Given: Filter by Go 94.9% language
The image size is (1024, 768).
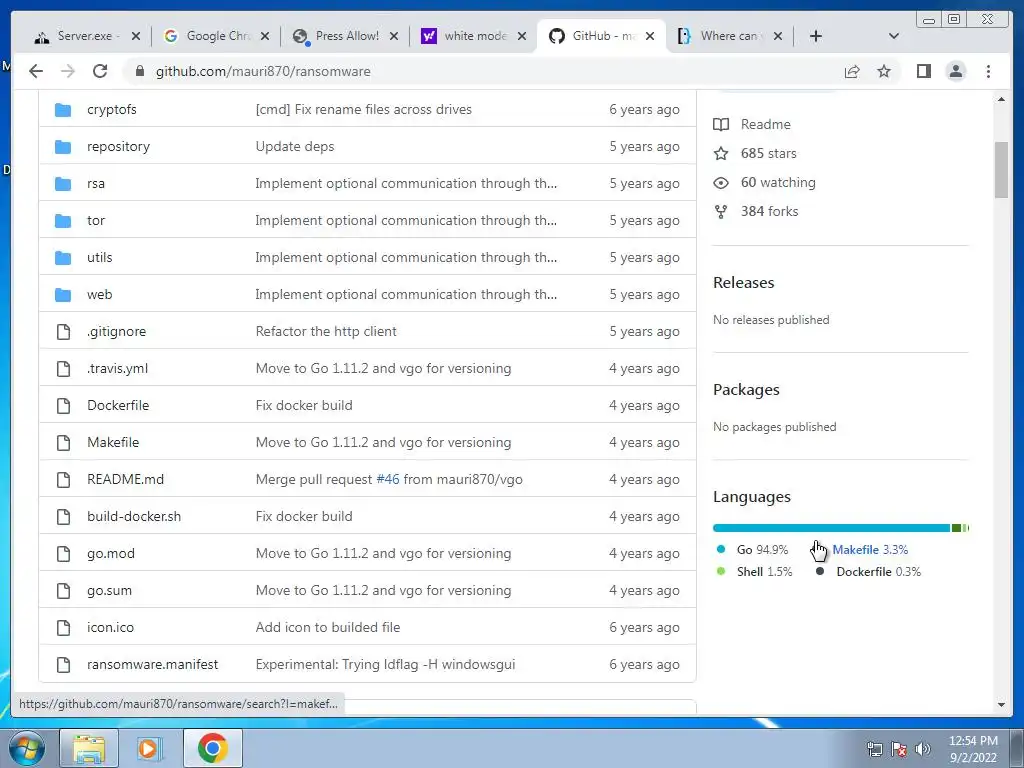Looking at the screenshot, I should tap(762, 550).
